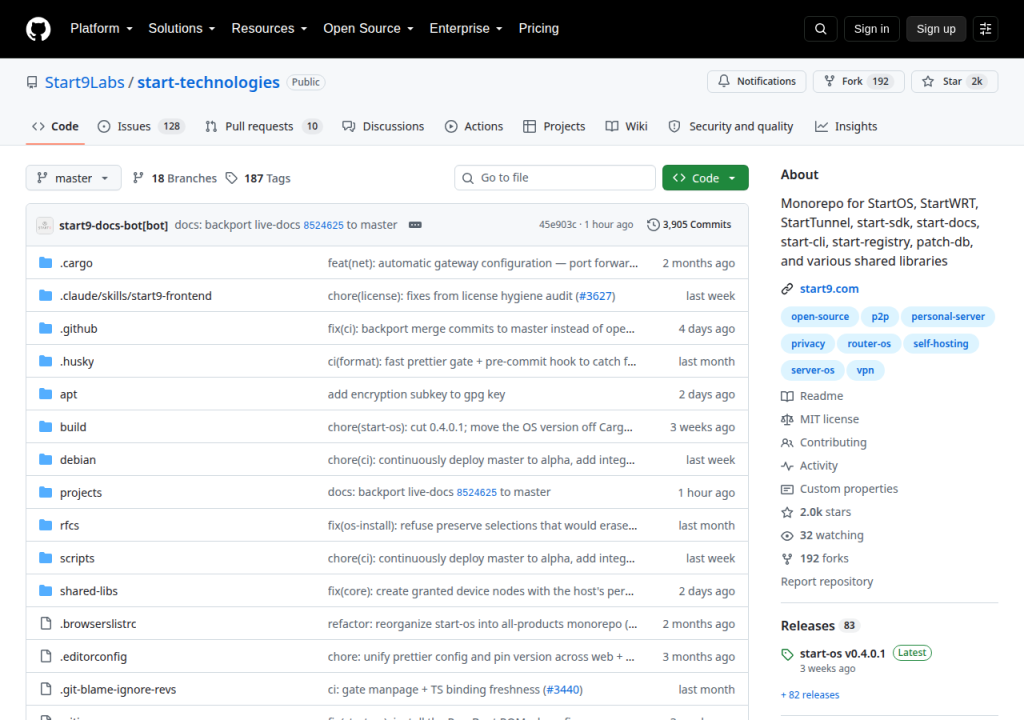Open the 18 Branches link
Image resolution: width=1024 pixels, height=720 pixels.
[174, 178]
